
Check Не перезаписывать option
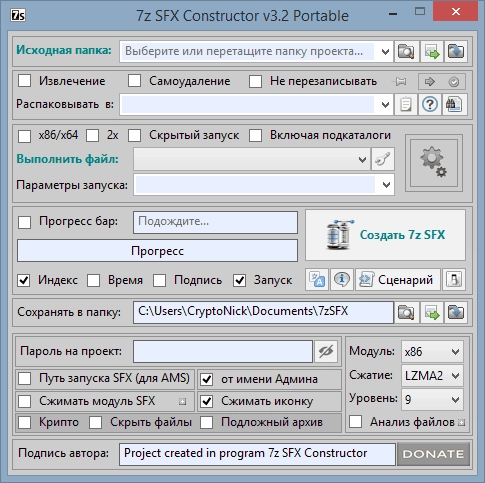click(x=255, y=81)
